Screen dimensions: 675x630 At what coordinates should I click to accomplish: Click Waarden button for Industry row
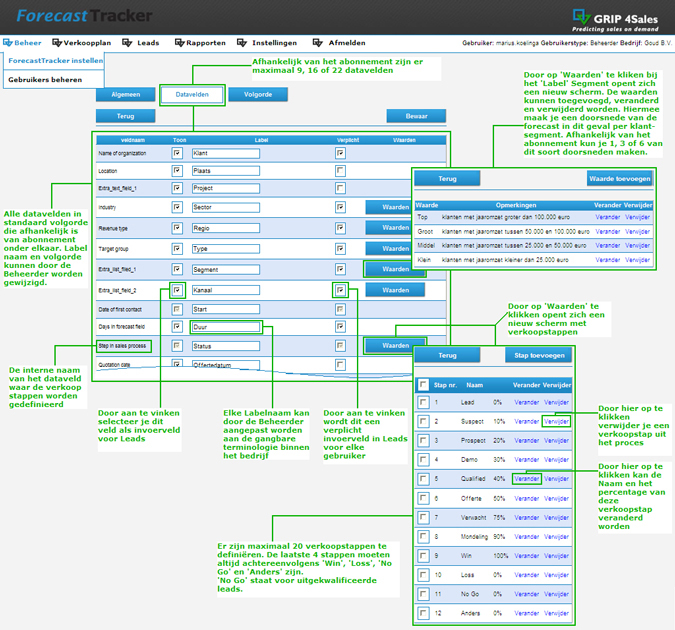pos(389,207)
